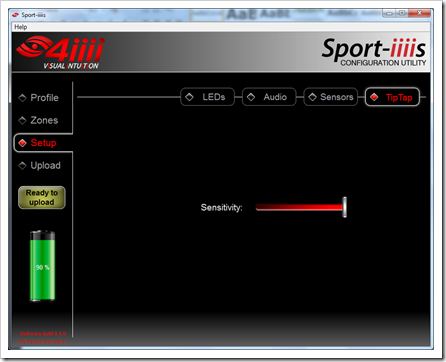Click the diamond icon beside Zones
The image size is (446, 362).
tap(22, 120)
